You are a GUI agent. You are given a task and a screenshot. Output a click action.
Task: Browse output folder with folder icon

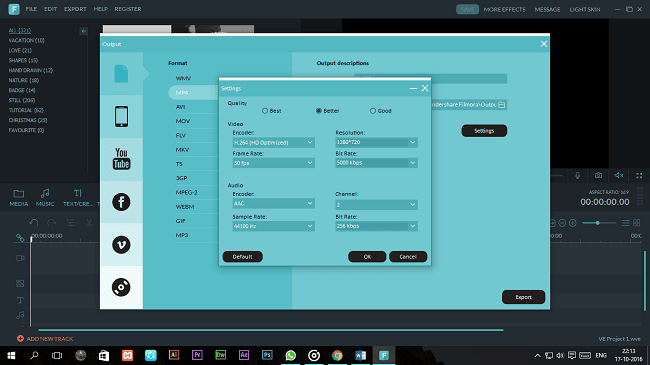502,105
